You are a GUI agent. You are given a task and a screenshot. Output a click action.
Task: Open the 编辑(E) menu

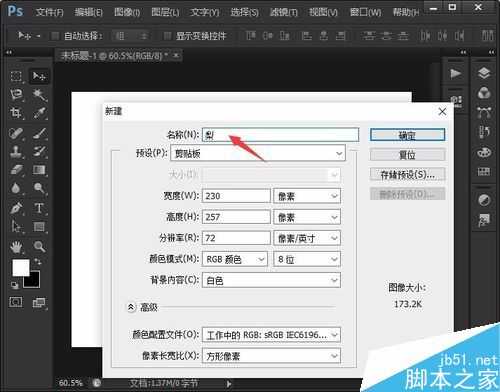(x=88, y=12)
